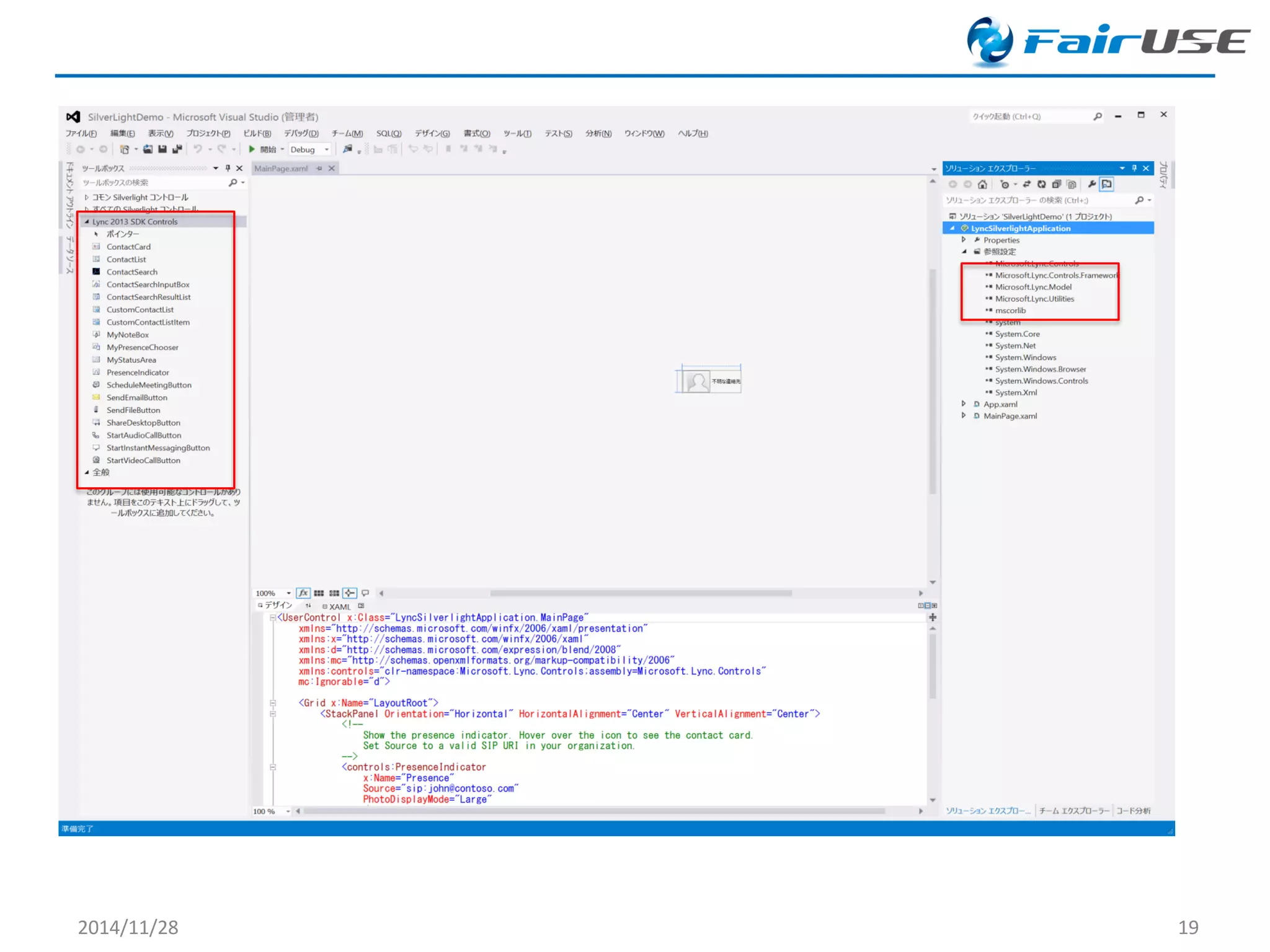This screenshot has width=1270, height=952.
Task: Click the wrench properties icon in Solution Explorer
Action: tap(1091, 184)
